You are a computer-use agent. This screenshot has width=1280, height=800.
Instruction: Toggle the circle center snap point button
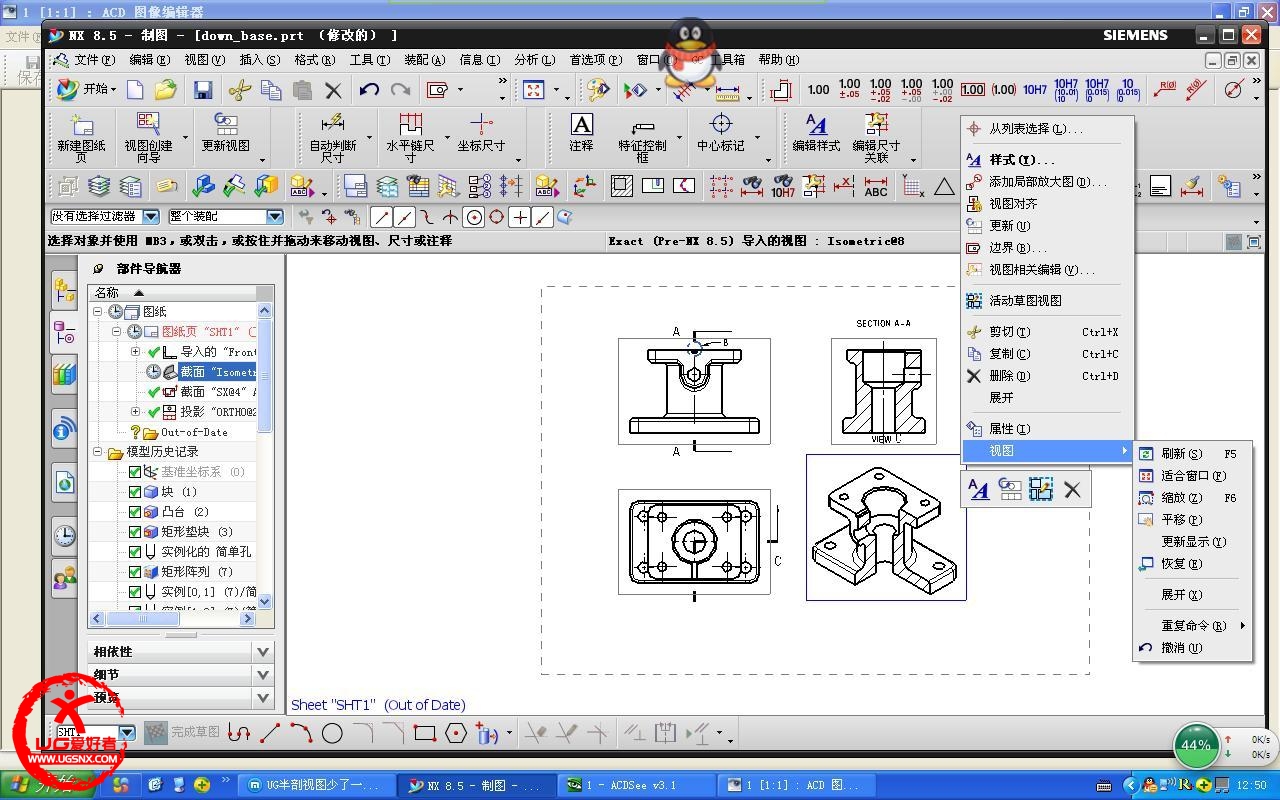[x=474, y=217]
